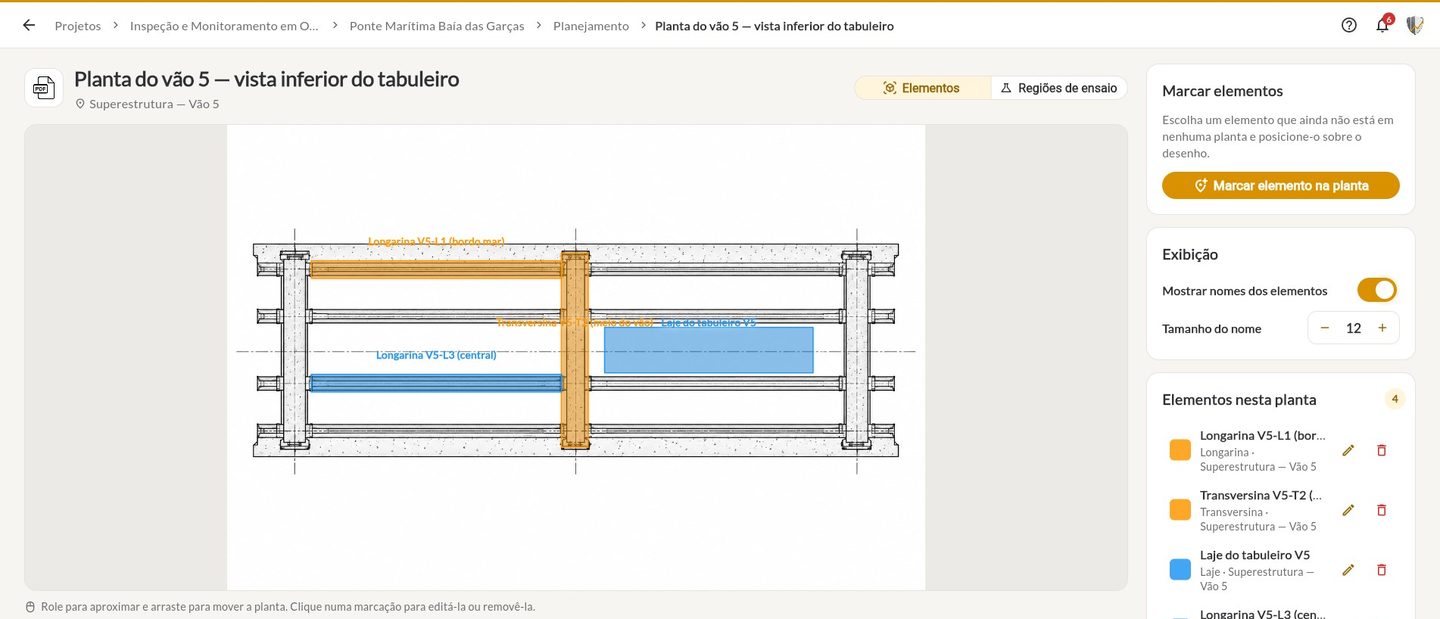The height and width of the screenshot is (619, 1440).
Task: Click orange swatch for Longarina V5-L1
Action: point(1180,450)
